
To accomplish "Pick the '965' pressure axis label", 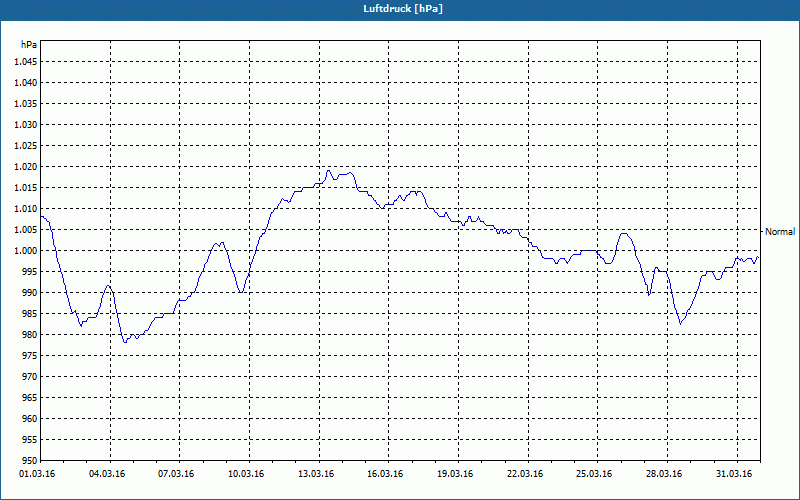I will [31, 397].
